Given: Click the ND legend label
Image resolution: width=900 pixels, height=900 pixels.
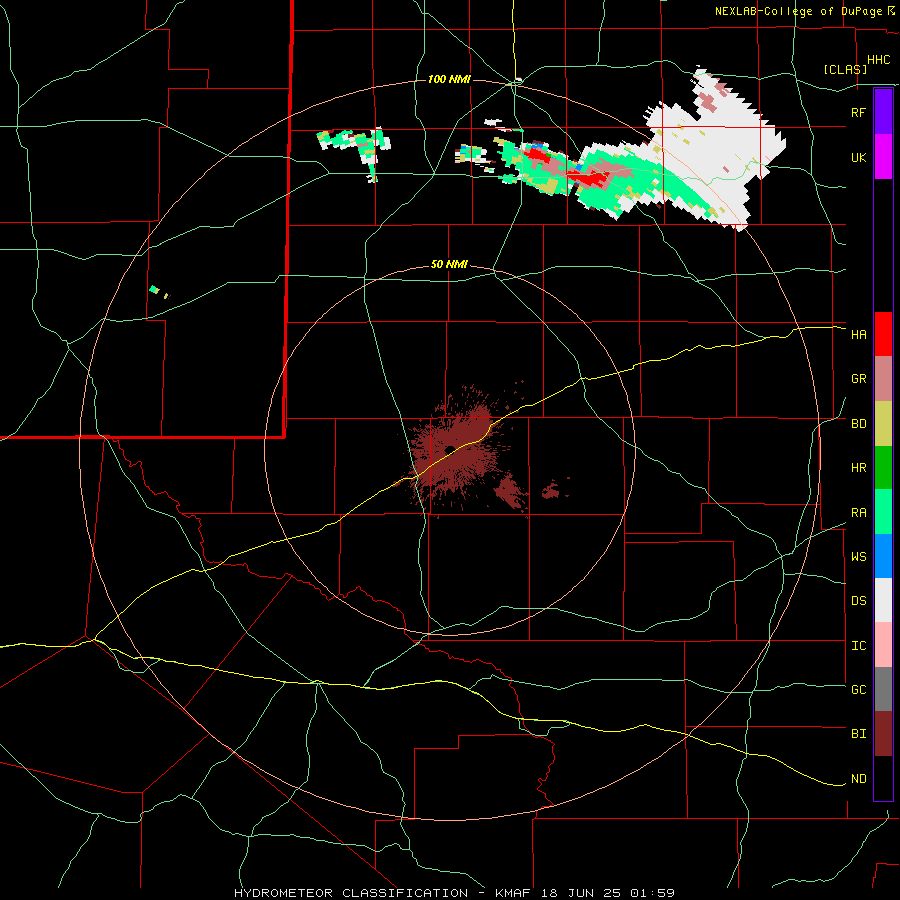Looking at the screenshot, I should pyautogui.click(x=858, y=779).
